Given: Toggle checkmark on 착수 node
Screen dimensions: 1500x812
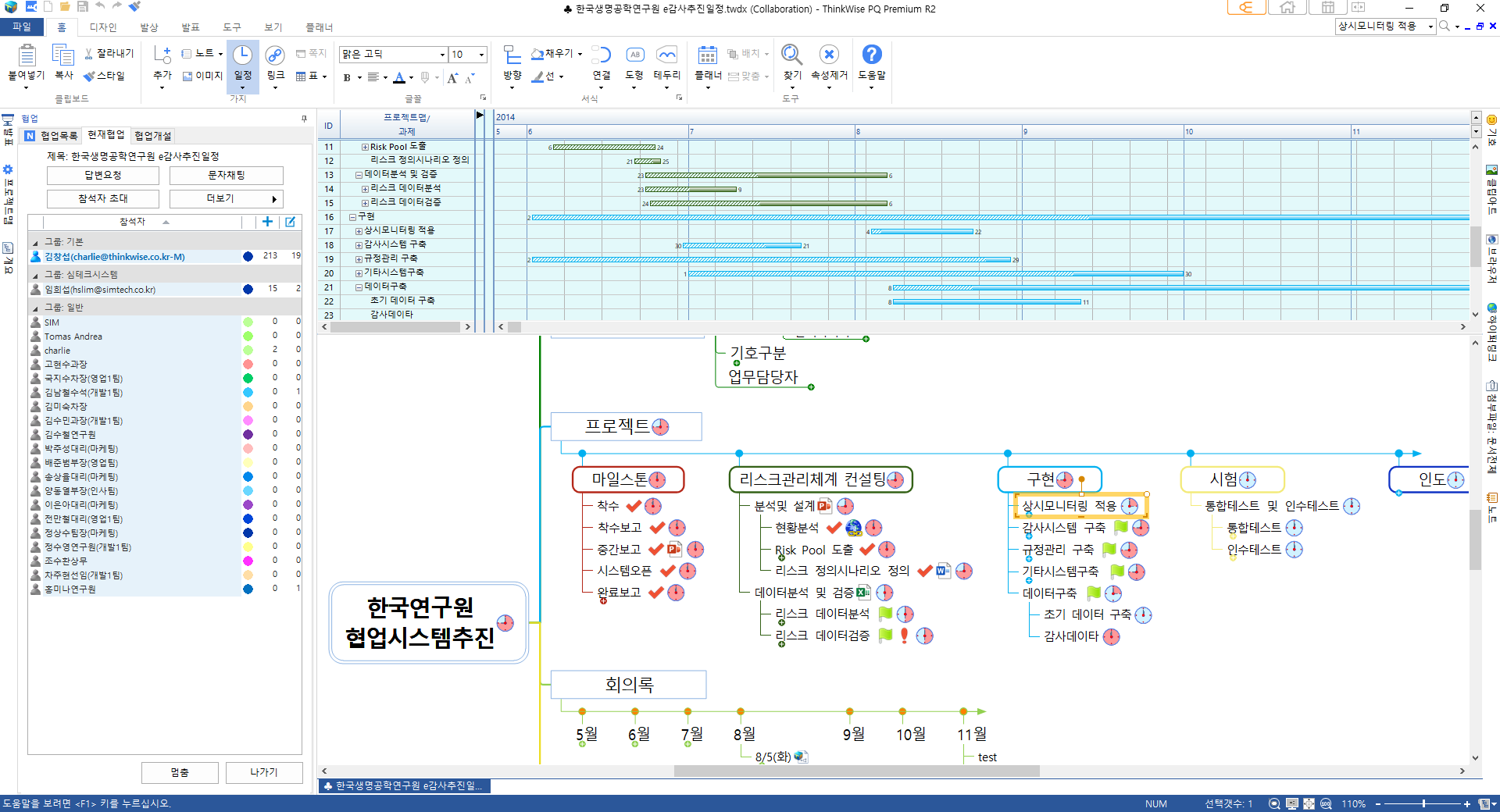Looking at the screenshot, I should point(634,506).
